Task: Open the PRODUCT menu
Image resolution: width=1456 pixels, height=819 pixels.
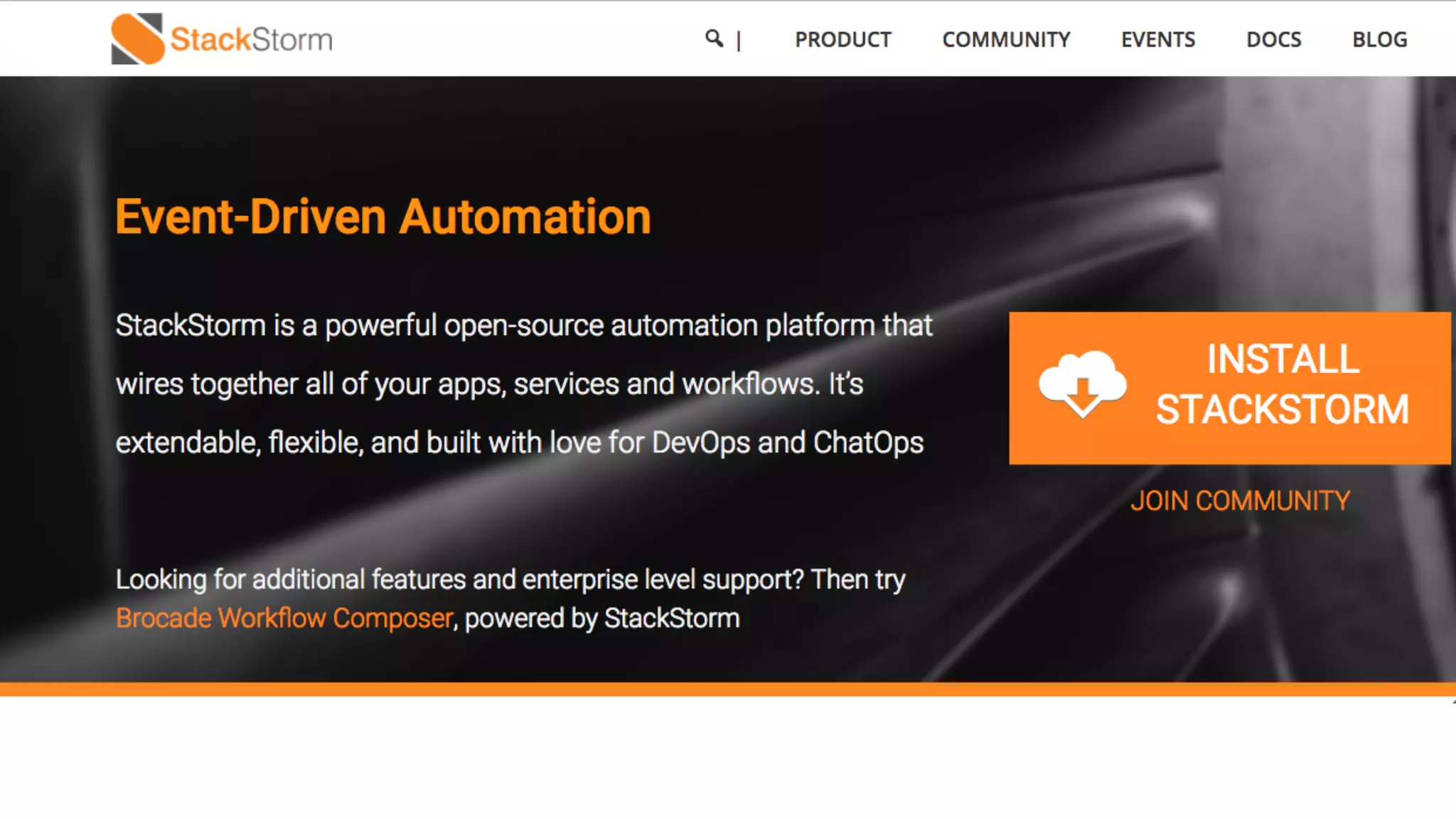Action: tap(842, 40)
